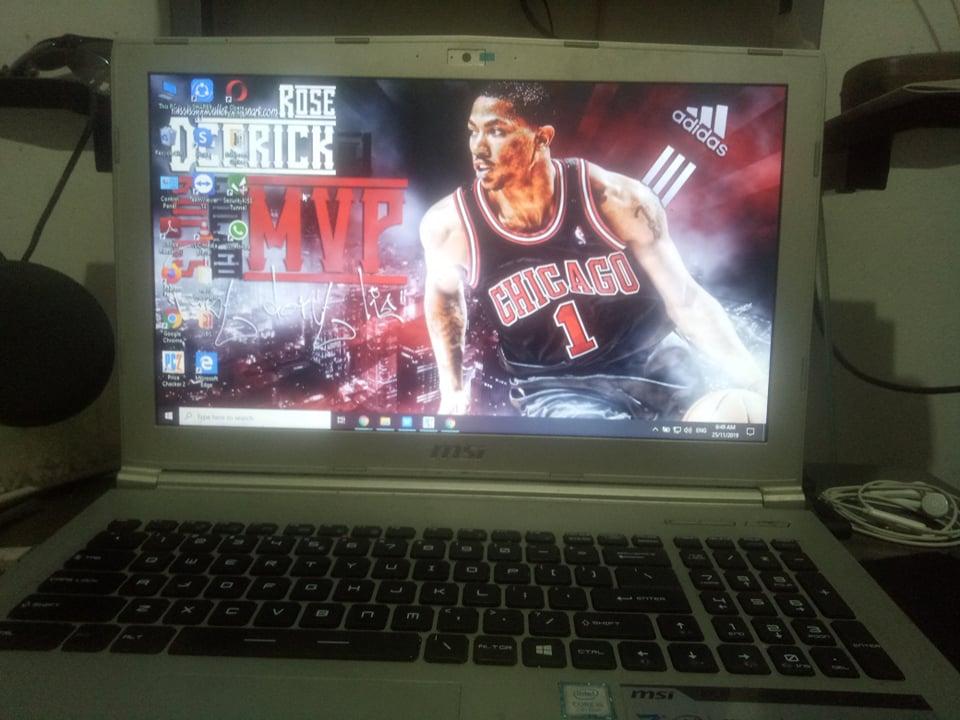Open Control Panel from the desktop
The height and width of the screenshot is (720, 960).
[x=169, y=184]
